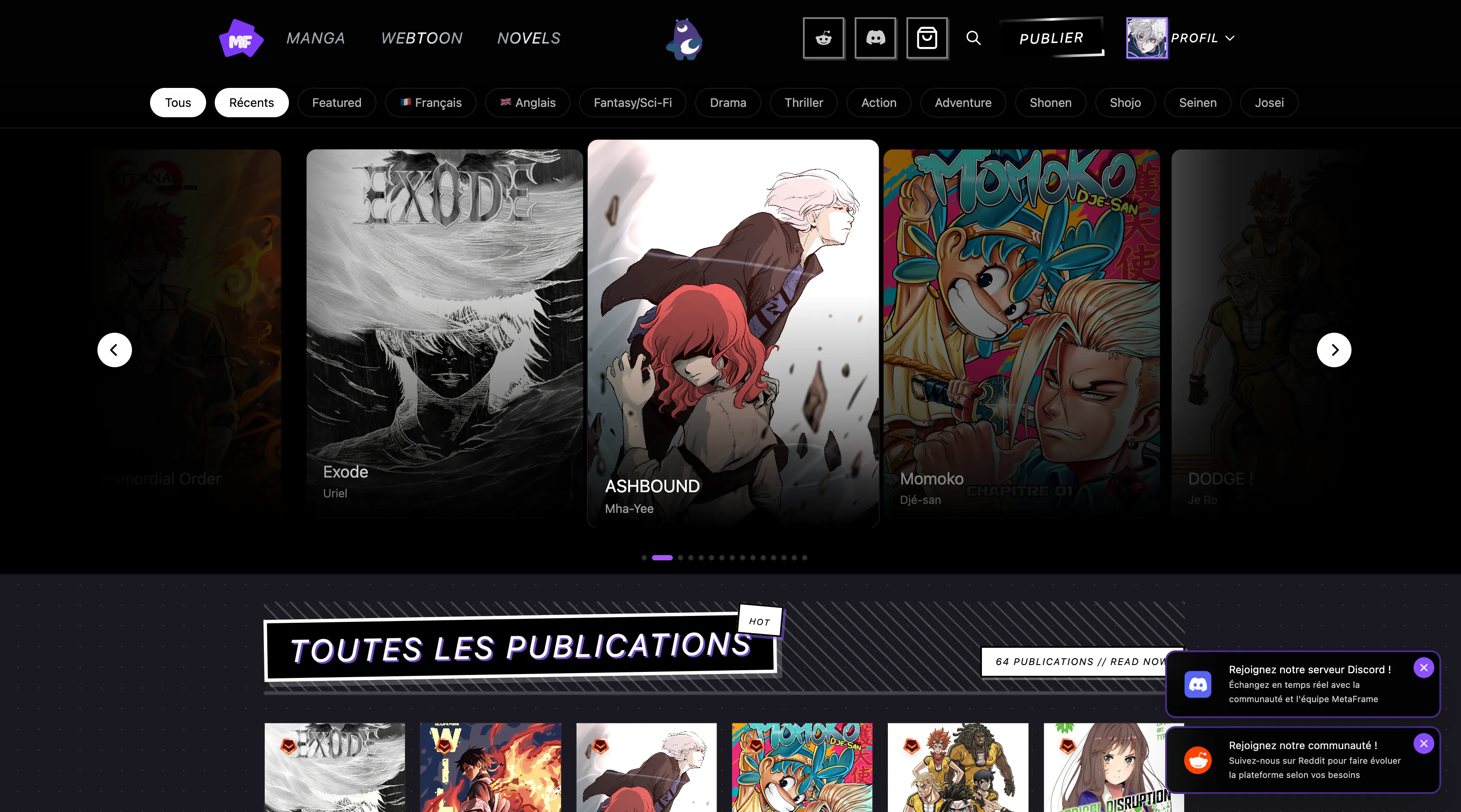Select the Seinen filter chip

(1198, 103)
